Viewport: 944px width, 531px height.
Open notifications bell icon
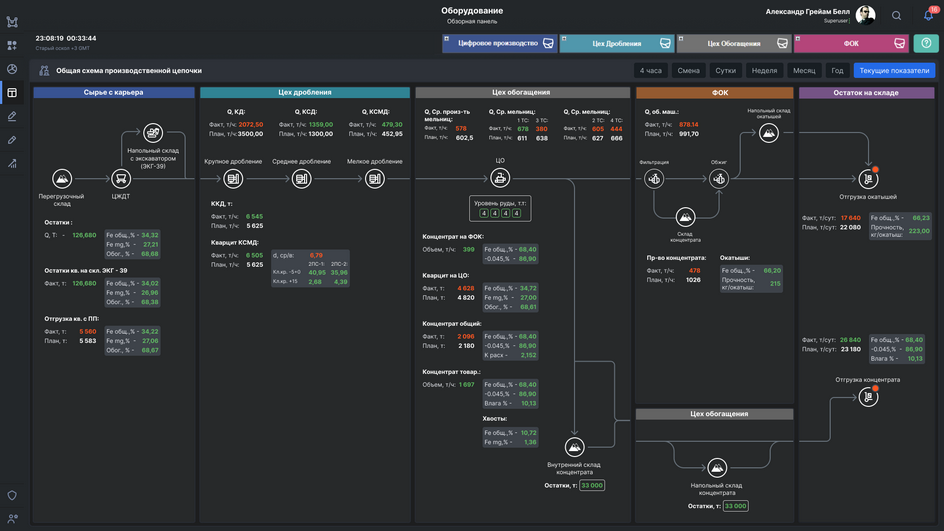929,15
